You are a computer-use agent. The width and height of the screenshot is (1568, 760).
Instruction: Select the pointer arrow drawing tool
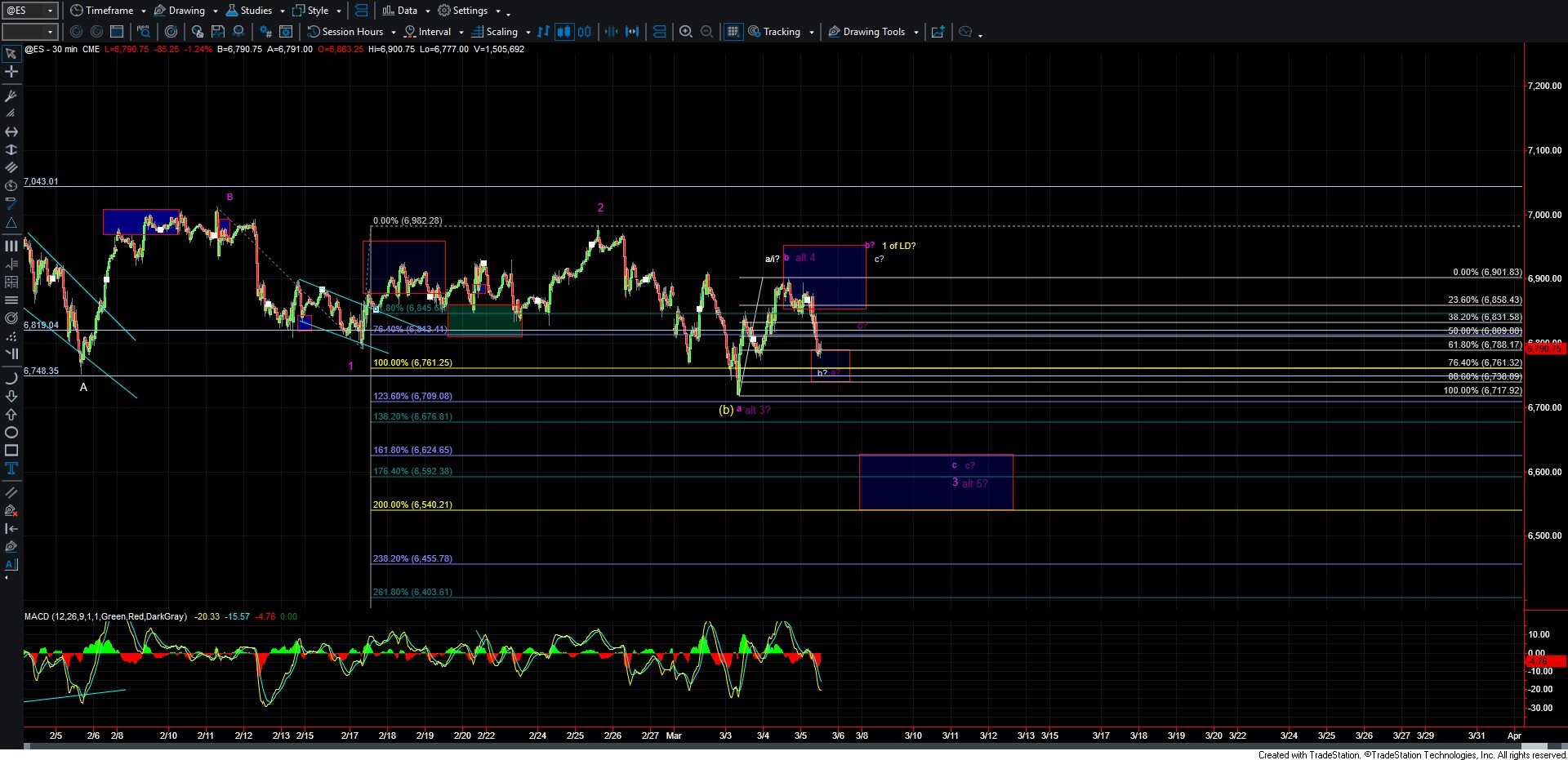click(x=11, y=54)
